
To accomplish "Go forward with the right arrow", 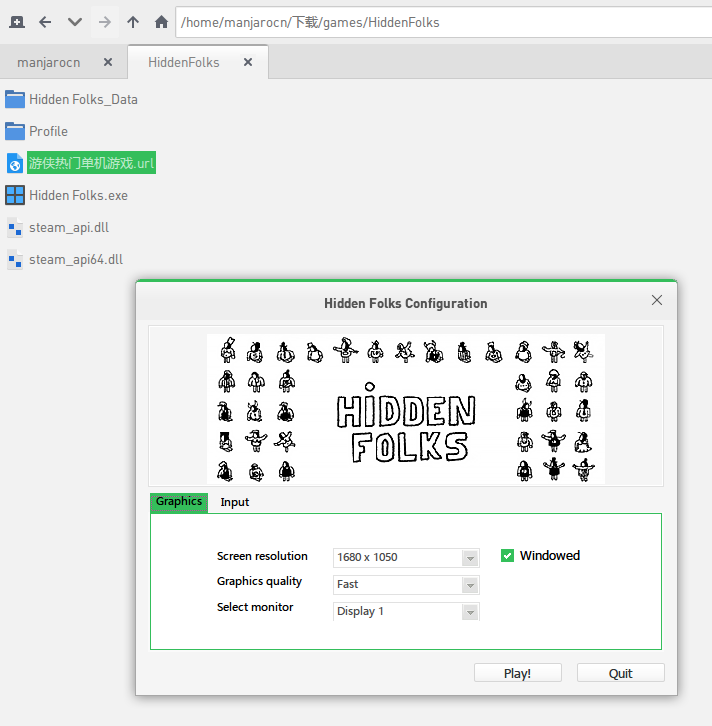I will [105, 22].
